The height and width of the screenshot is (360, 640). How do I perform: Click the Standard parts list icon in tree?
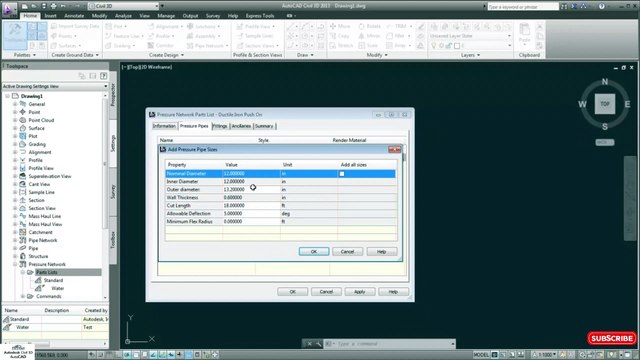click(38, 280)
